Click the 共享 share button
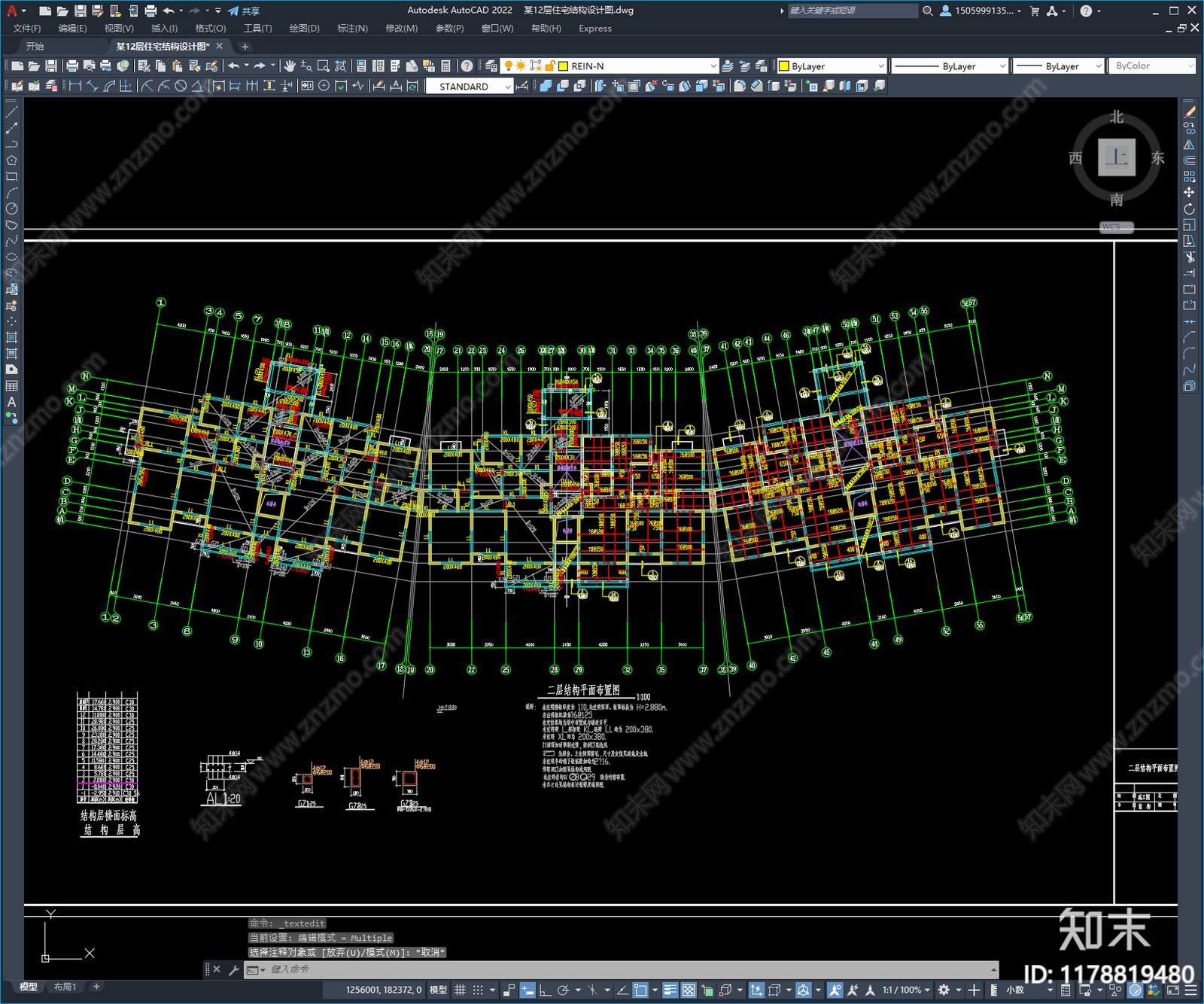 [244, 11]
